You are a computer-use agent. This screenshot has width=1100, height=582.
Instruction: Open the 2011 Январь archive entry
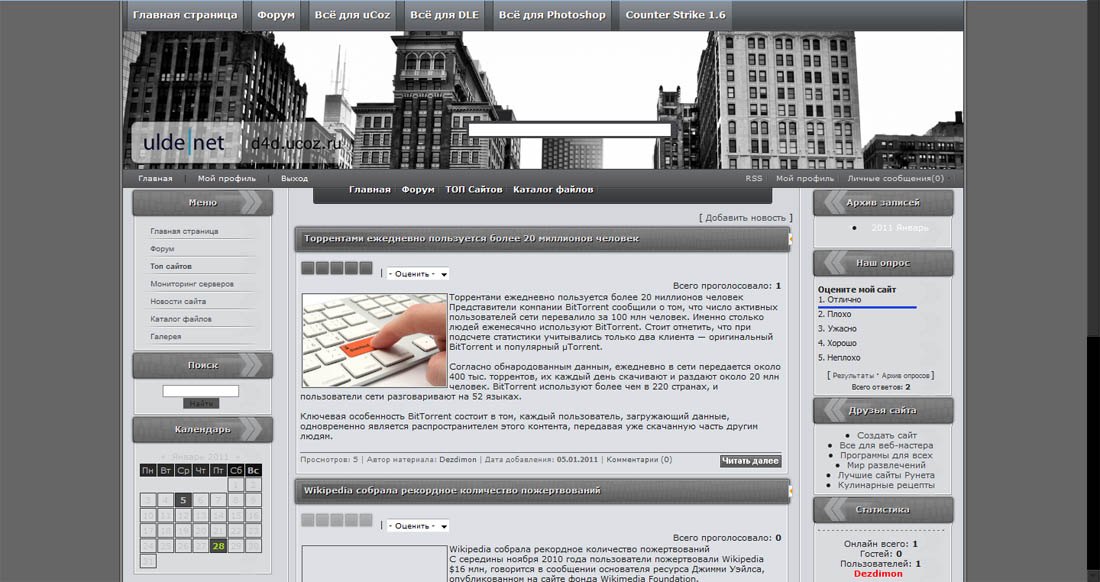[900, 228]
